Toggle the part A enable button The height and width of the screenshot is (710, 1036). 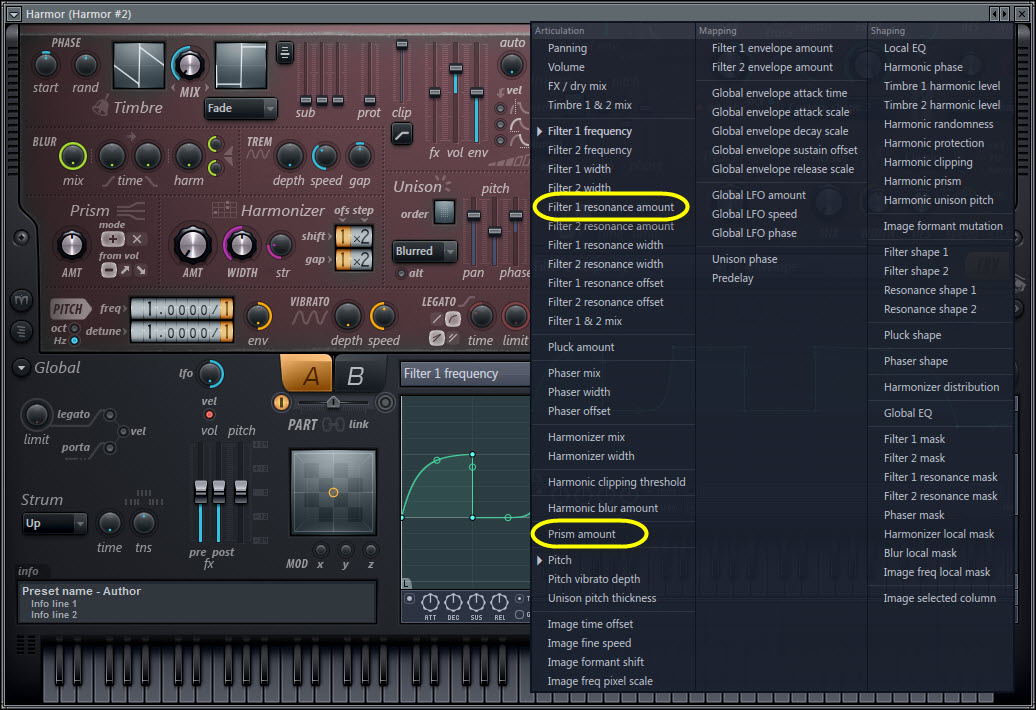pos(281,402)
